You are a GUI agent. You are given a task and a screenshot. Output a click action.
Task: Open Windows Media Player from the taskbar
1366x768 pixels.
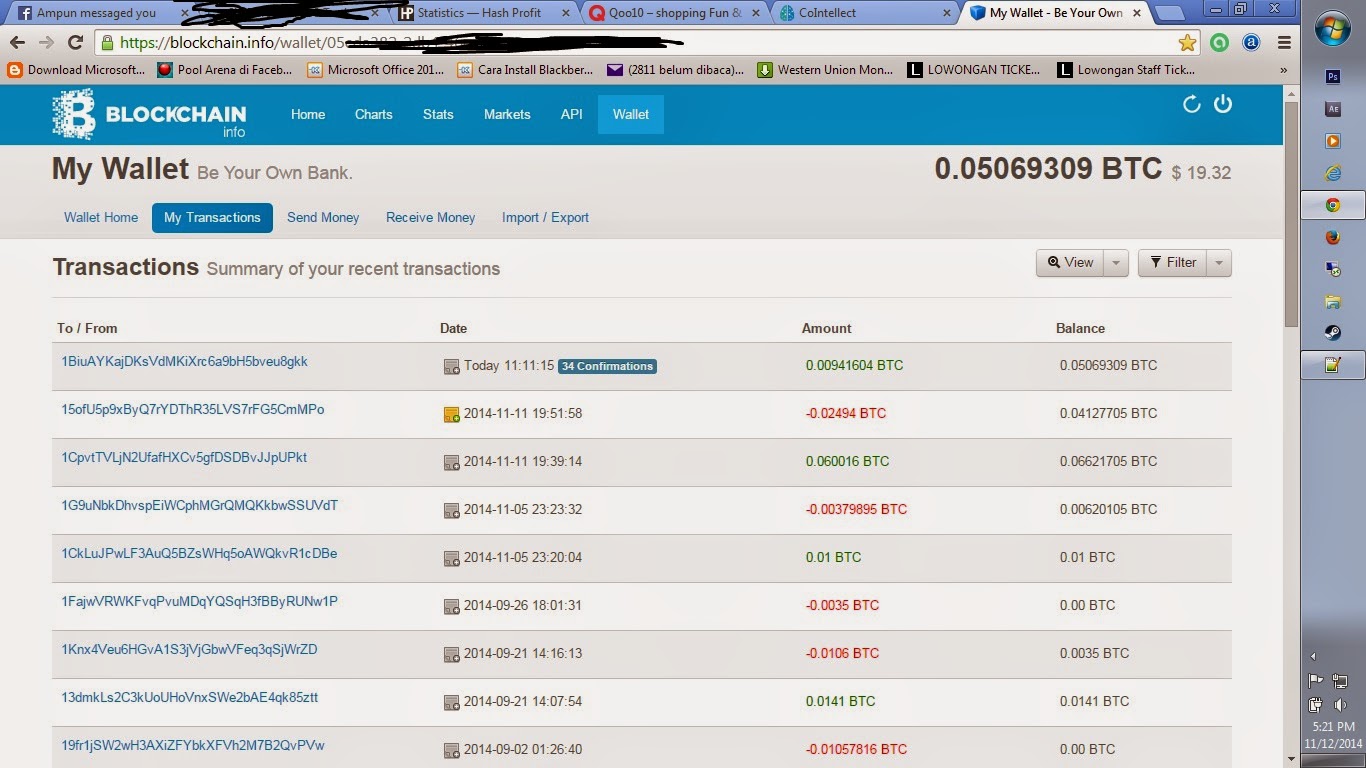1332,141
